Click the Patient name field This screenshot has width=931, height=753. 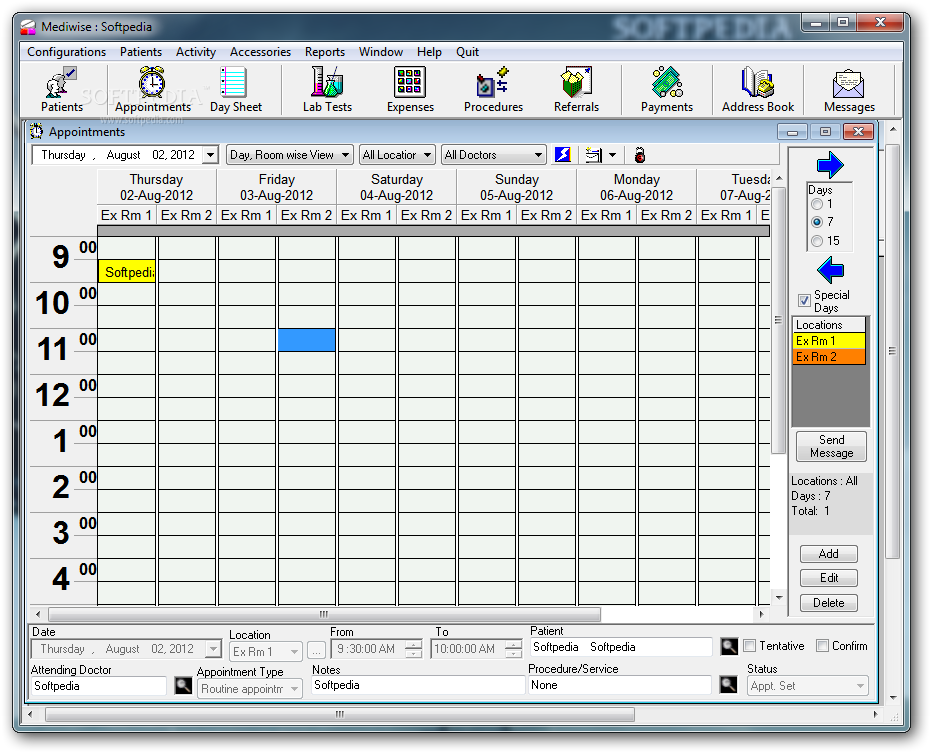pyautogui.click(x=620, y=647)
